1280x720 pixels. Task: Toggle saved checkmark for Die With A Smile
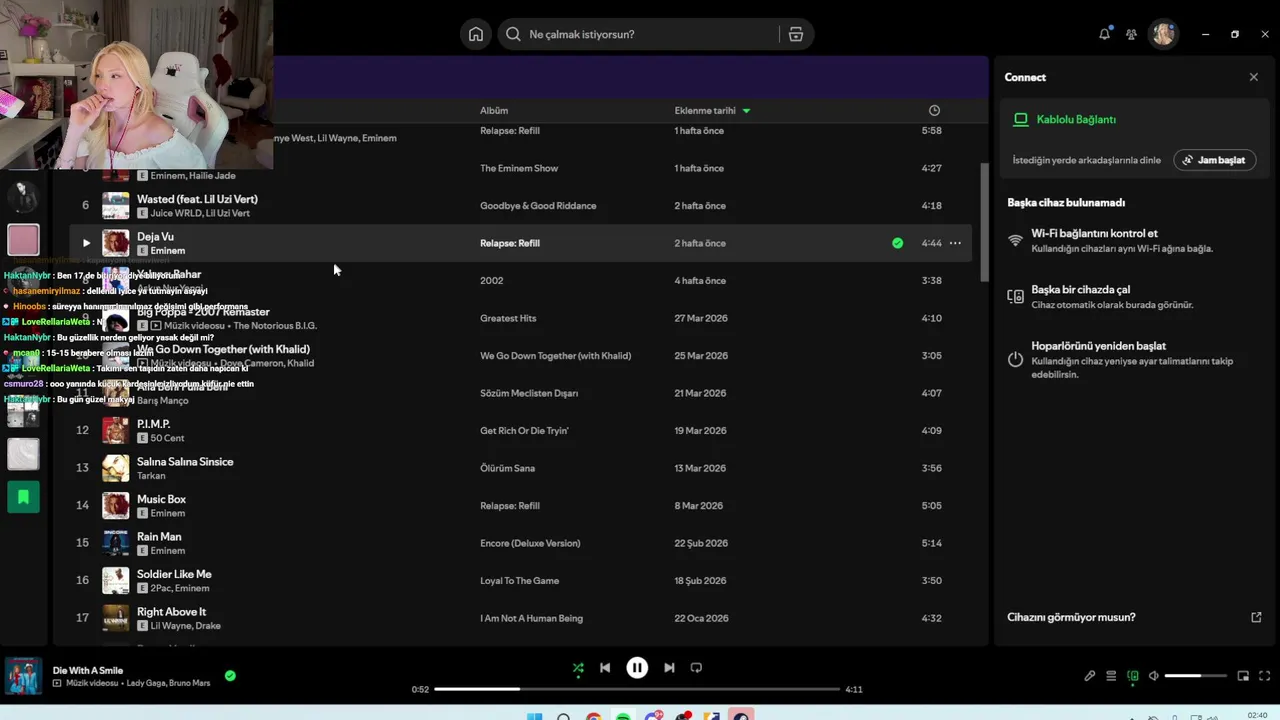point(230,676)
